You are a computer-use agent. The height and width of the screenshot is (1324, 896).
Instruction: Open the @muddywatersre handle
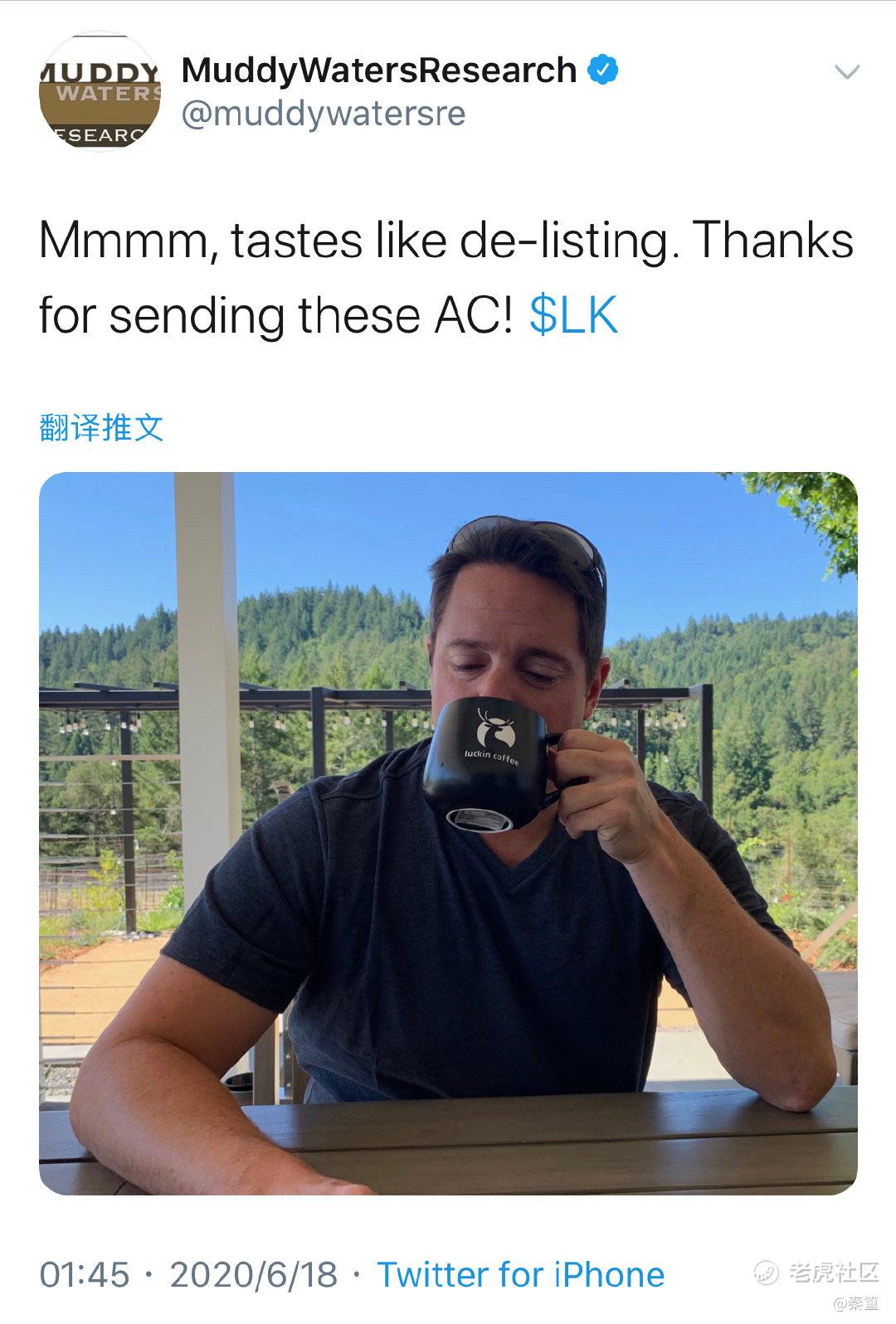click(324, 114)
